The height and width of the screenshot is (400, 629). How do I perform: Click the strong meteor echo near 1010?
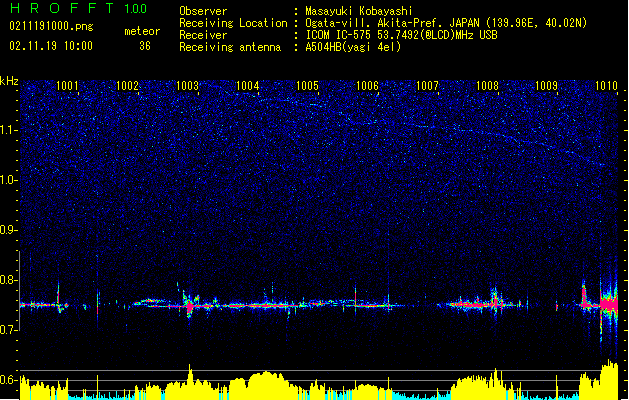coord(609,305)
